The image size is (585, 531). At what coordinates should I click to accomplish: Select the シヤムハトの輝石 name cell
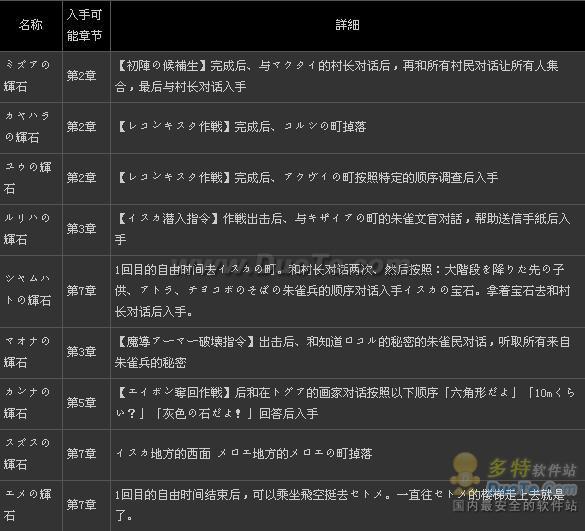[x=31, y=291]
